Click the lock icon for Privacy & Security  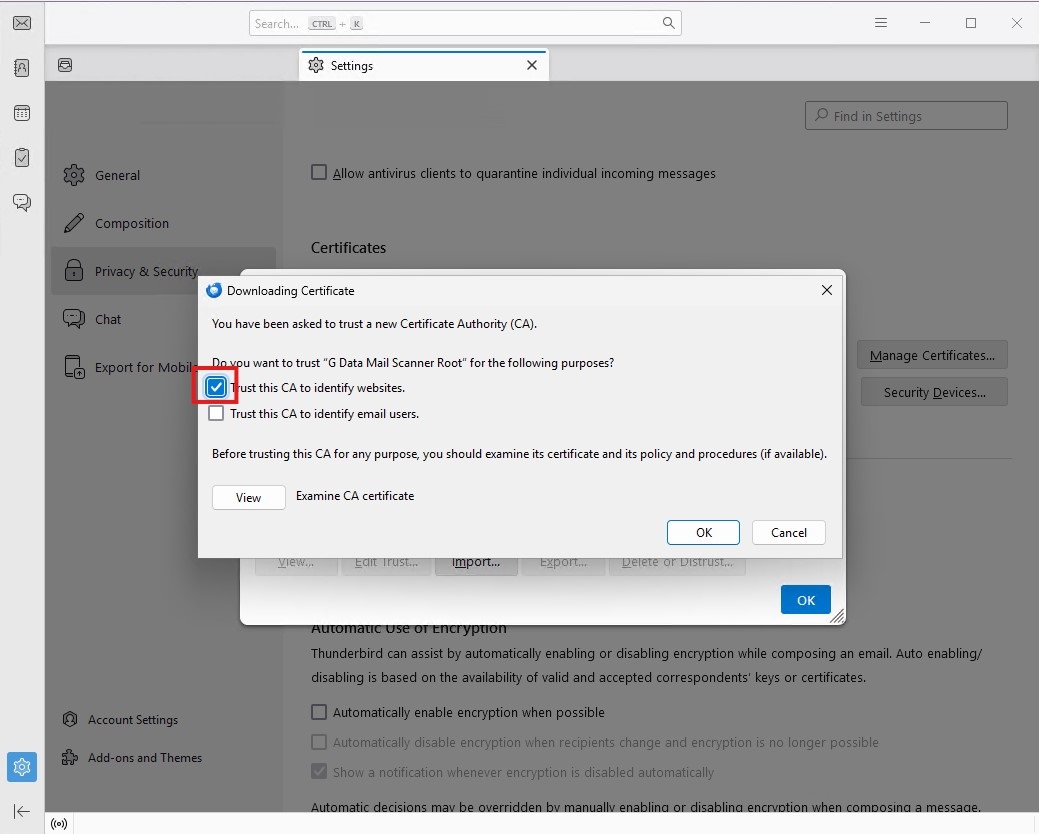(x=74, y=271)
